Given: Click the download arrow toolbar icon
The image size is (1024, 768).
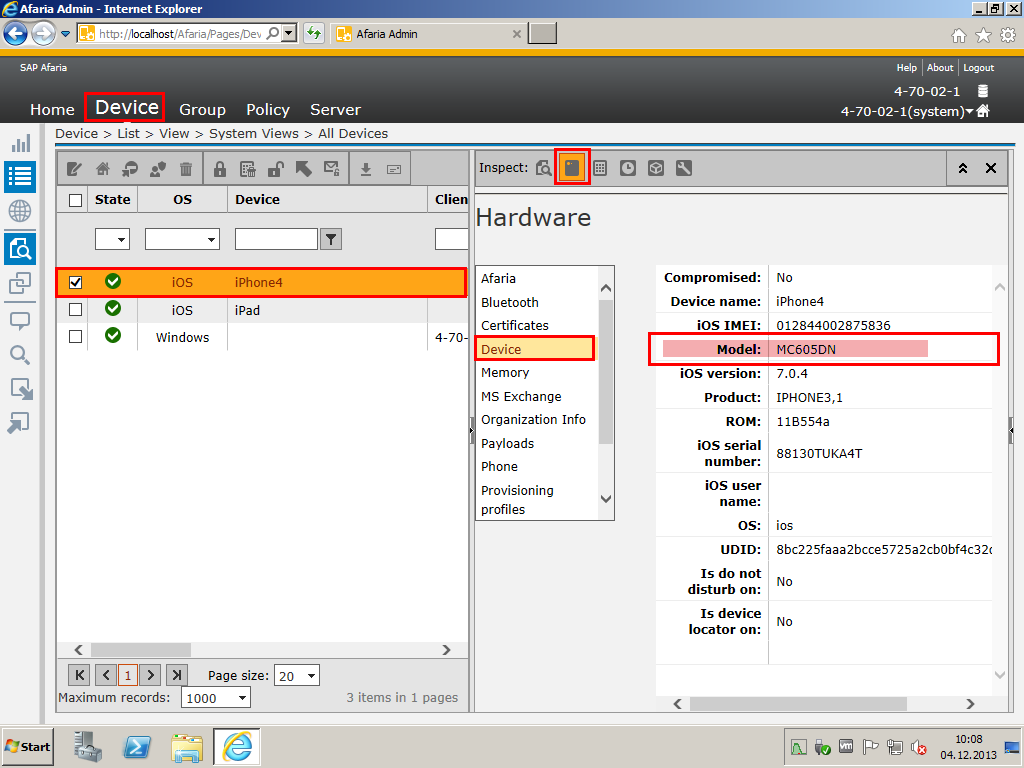Looking at the screenshot, I should point(366,169).
